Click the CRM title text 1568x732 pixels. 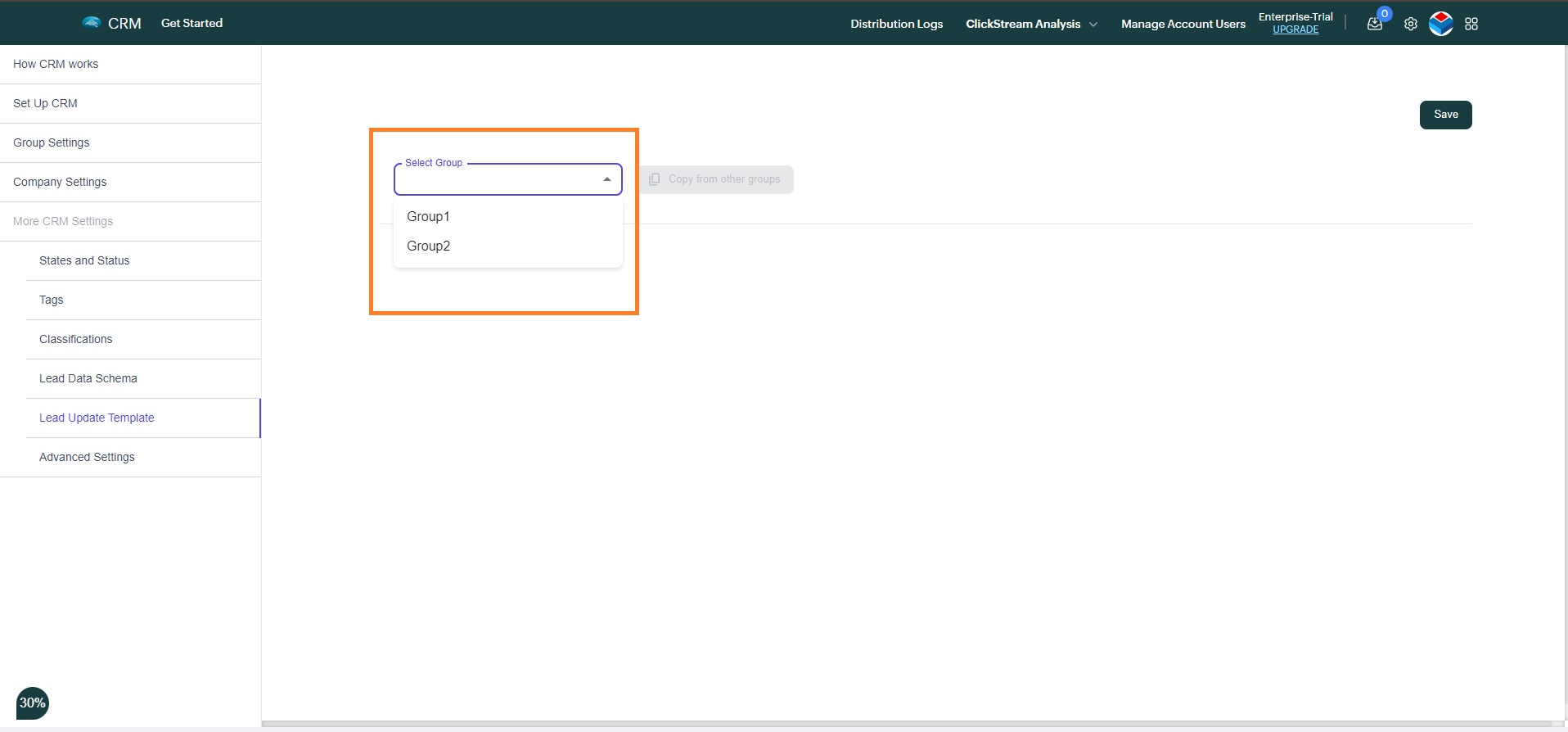click(x=124, y=24)
